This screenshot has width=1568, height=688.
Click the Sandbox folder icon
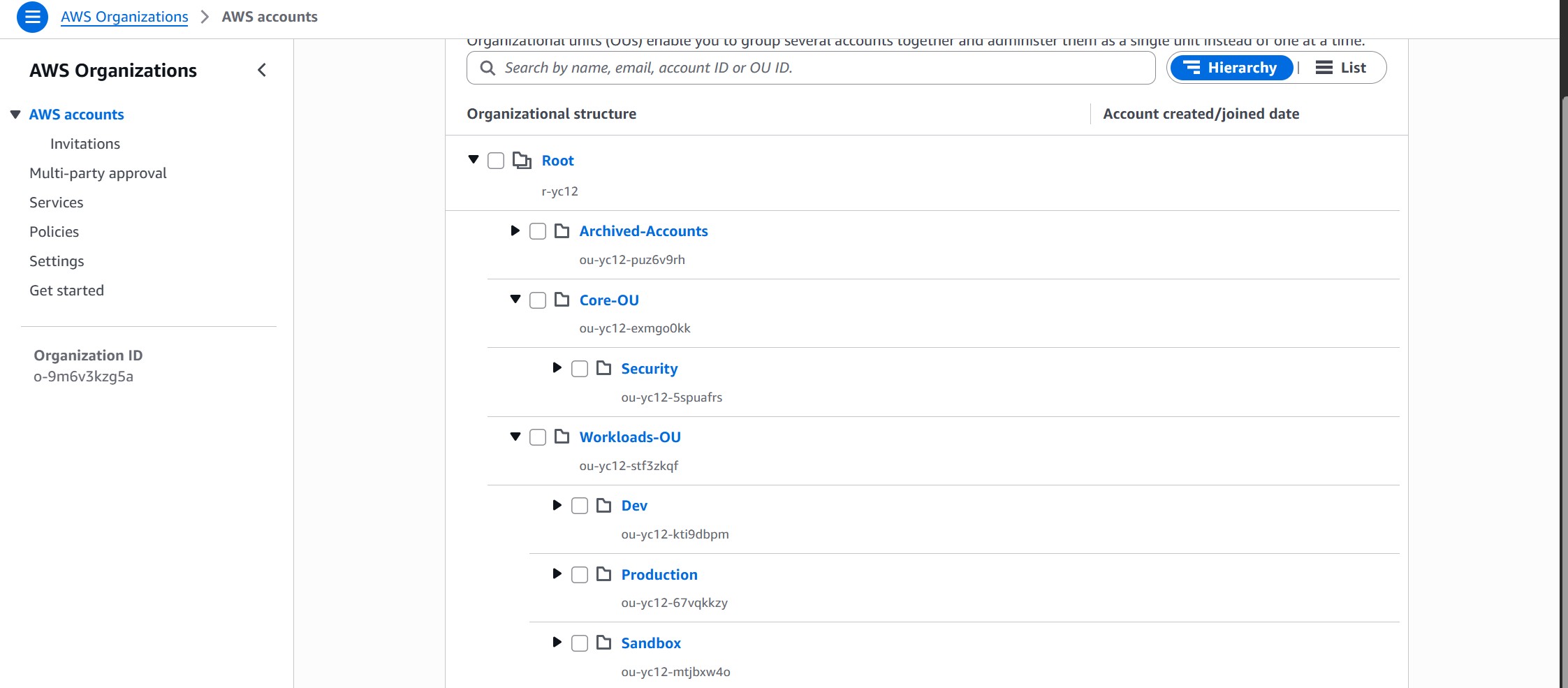604,643
